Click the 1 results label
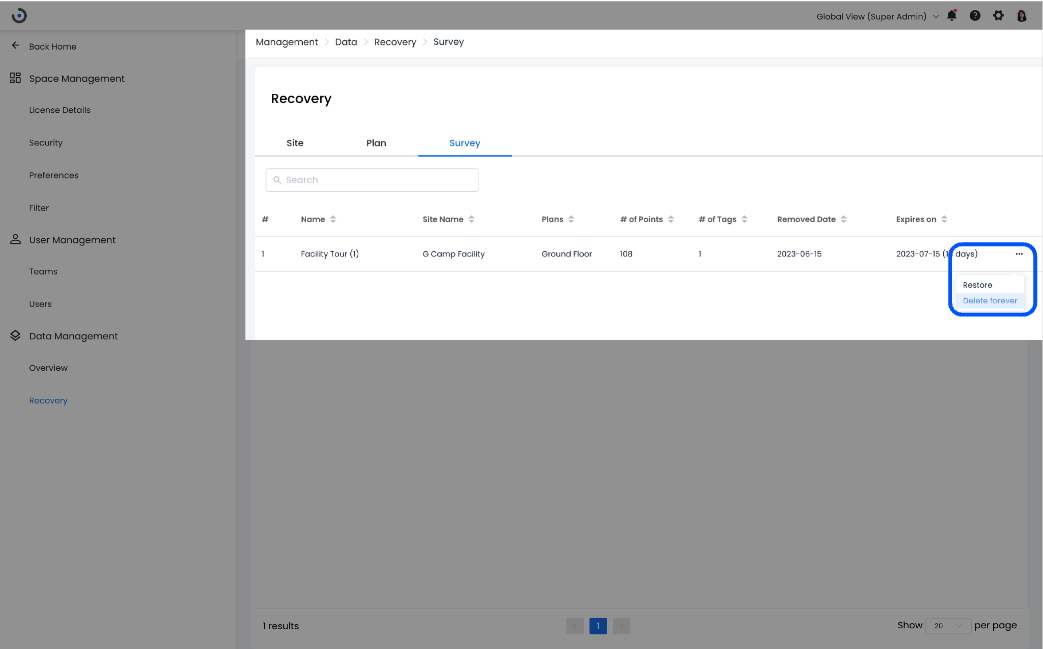This screenshot has width=1043, height=649. (281, 626)
